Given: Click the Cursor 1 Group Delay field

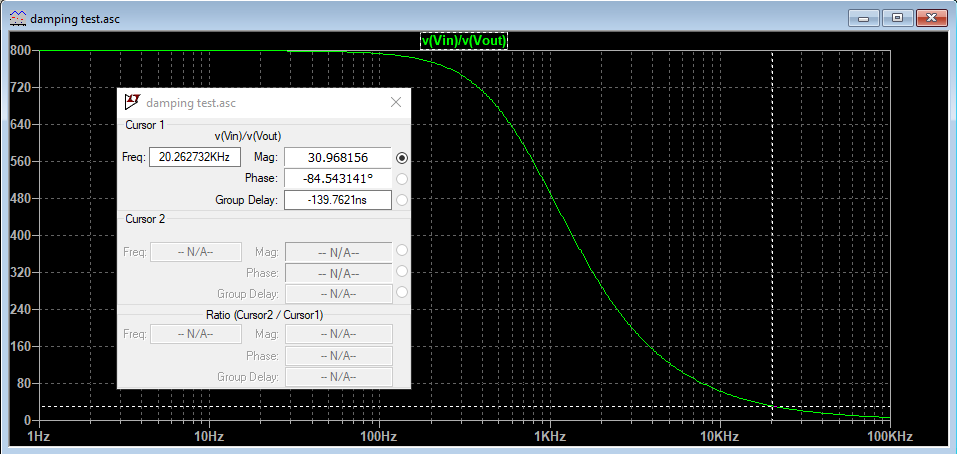Looking at the screenshot, I should tap(337, 200).
